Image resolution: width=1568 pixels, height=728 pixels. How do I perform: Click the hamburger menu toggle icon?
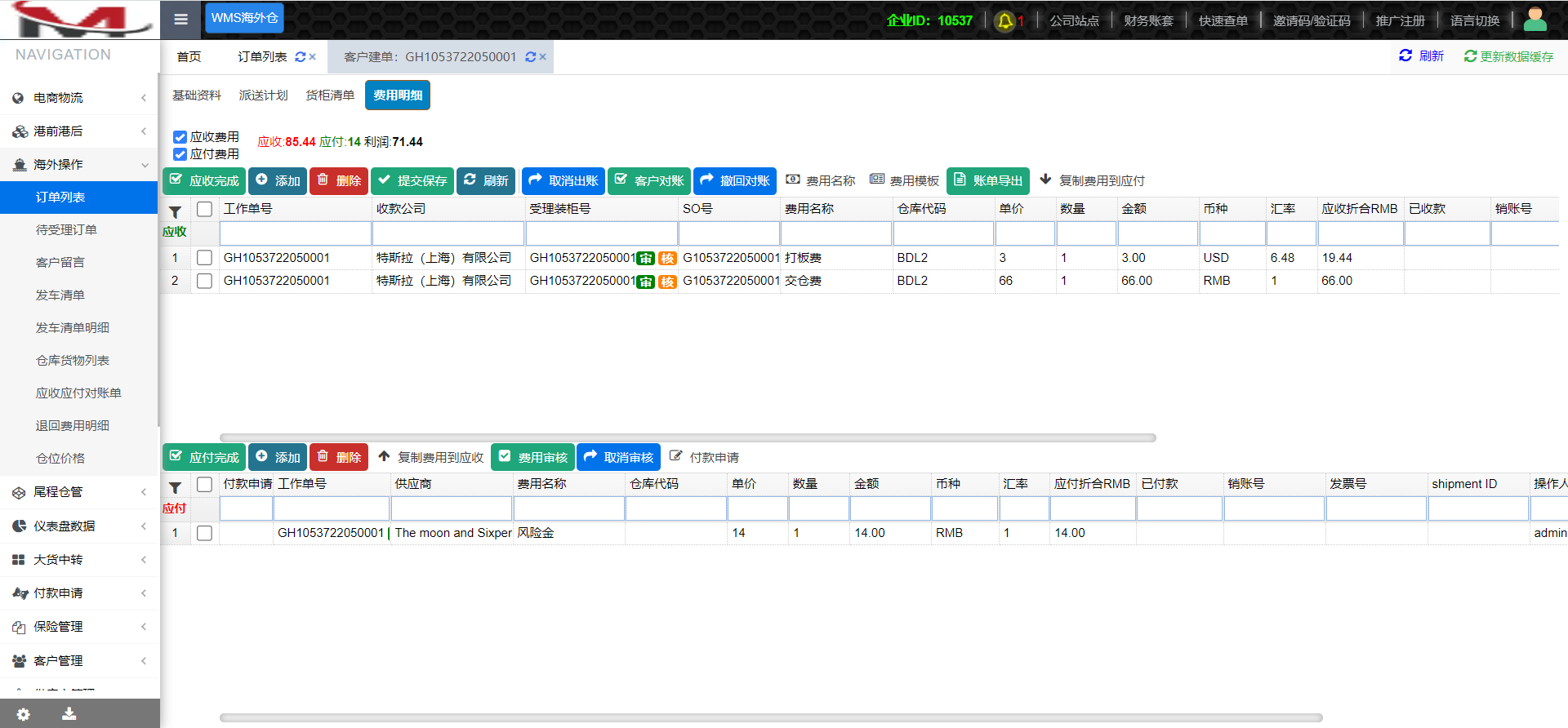(x=180, y=20)
